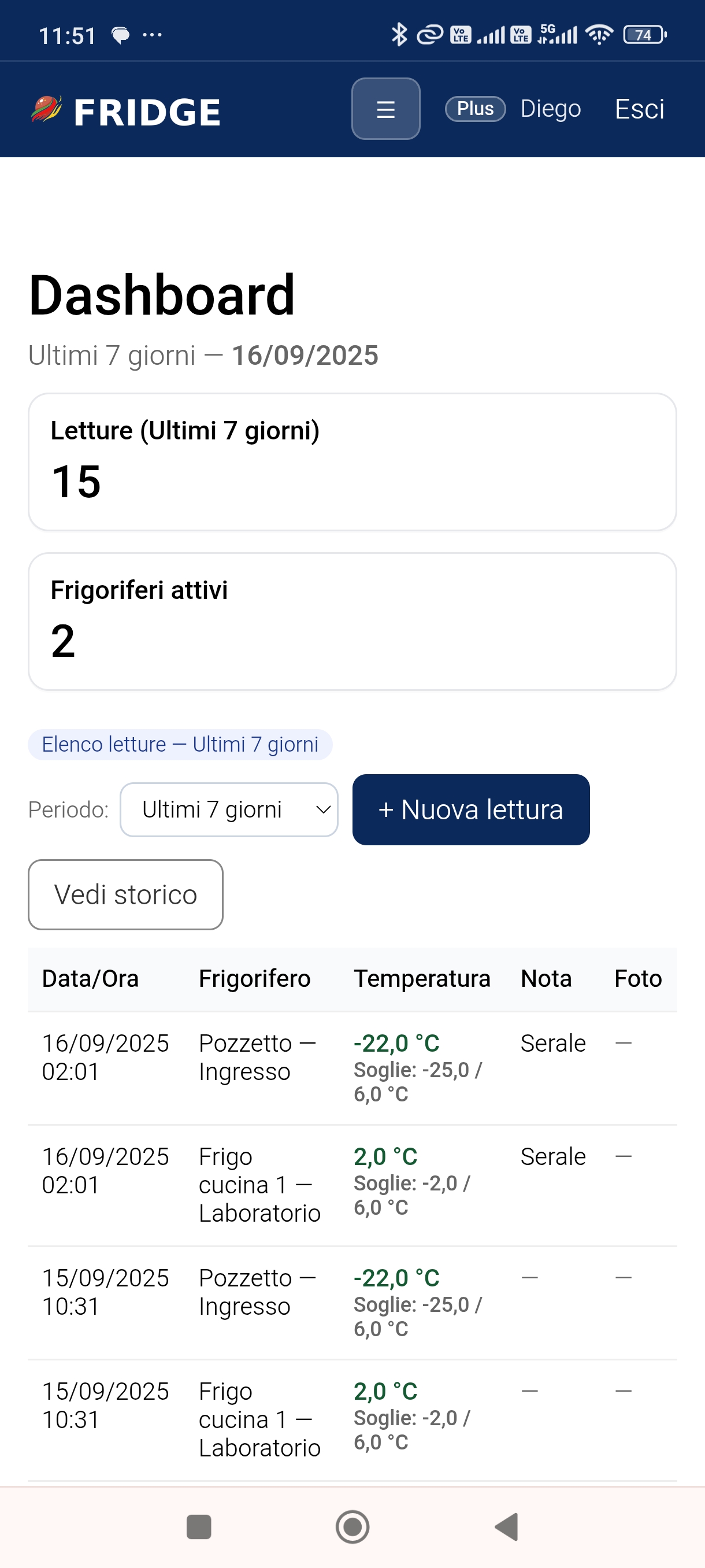The height and width of the screenshot is (1568, 705).
Task: Add a reading with Nuova lettura
Action: point(471,809)
